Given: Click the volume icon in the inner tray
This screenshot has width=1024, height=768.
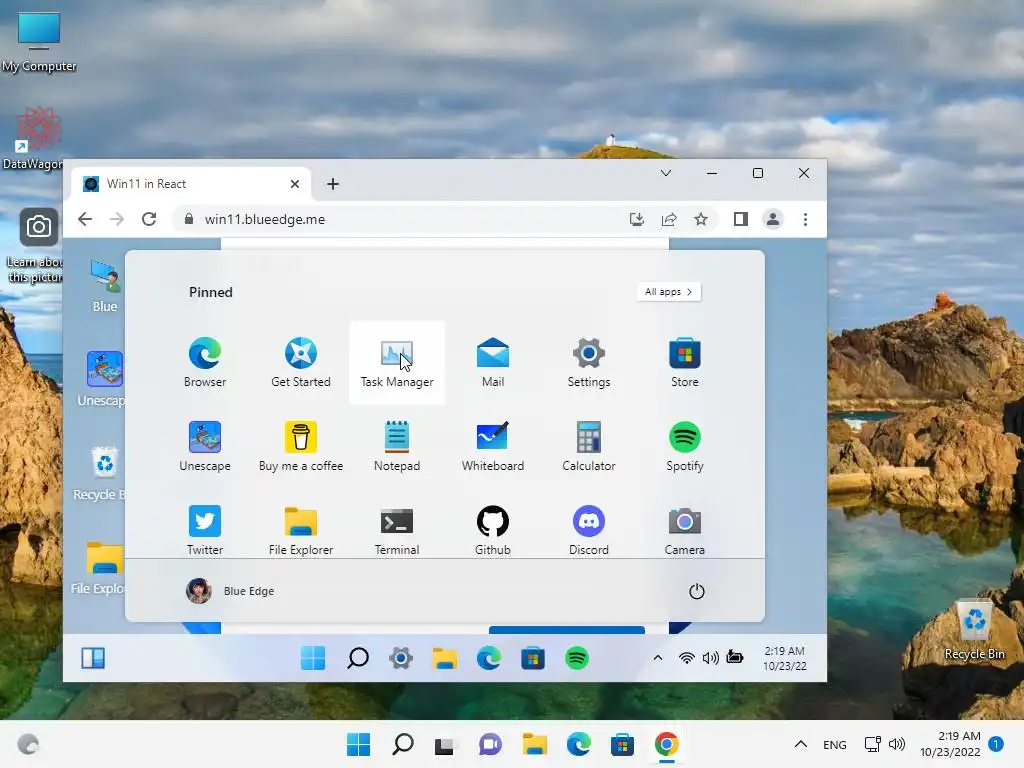Looking at the screenshot, I should 711,658.
